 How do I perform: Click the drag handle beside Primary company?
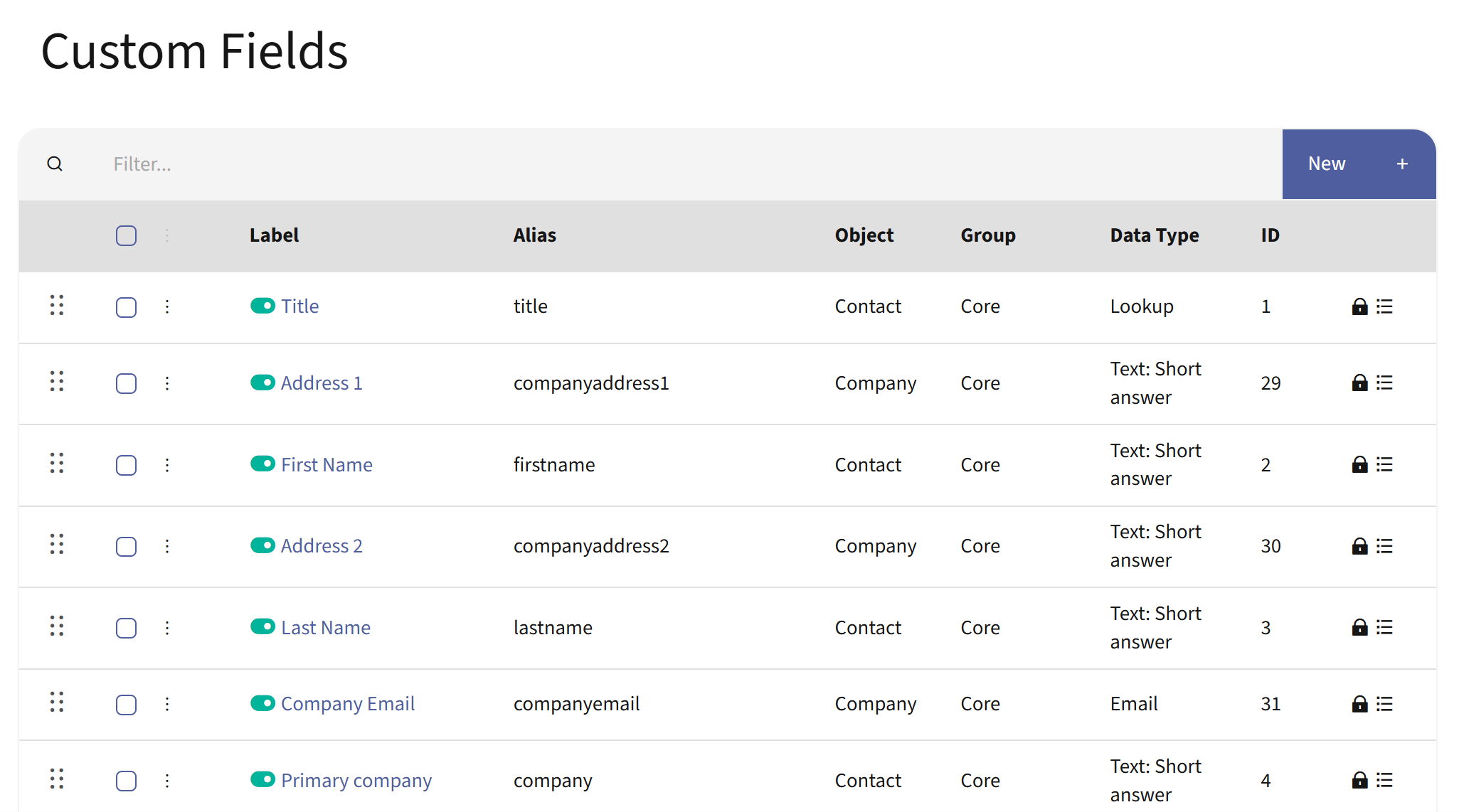[x=58, y=779]
